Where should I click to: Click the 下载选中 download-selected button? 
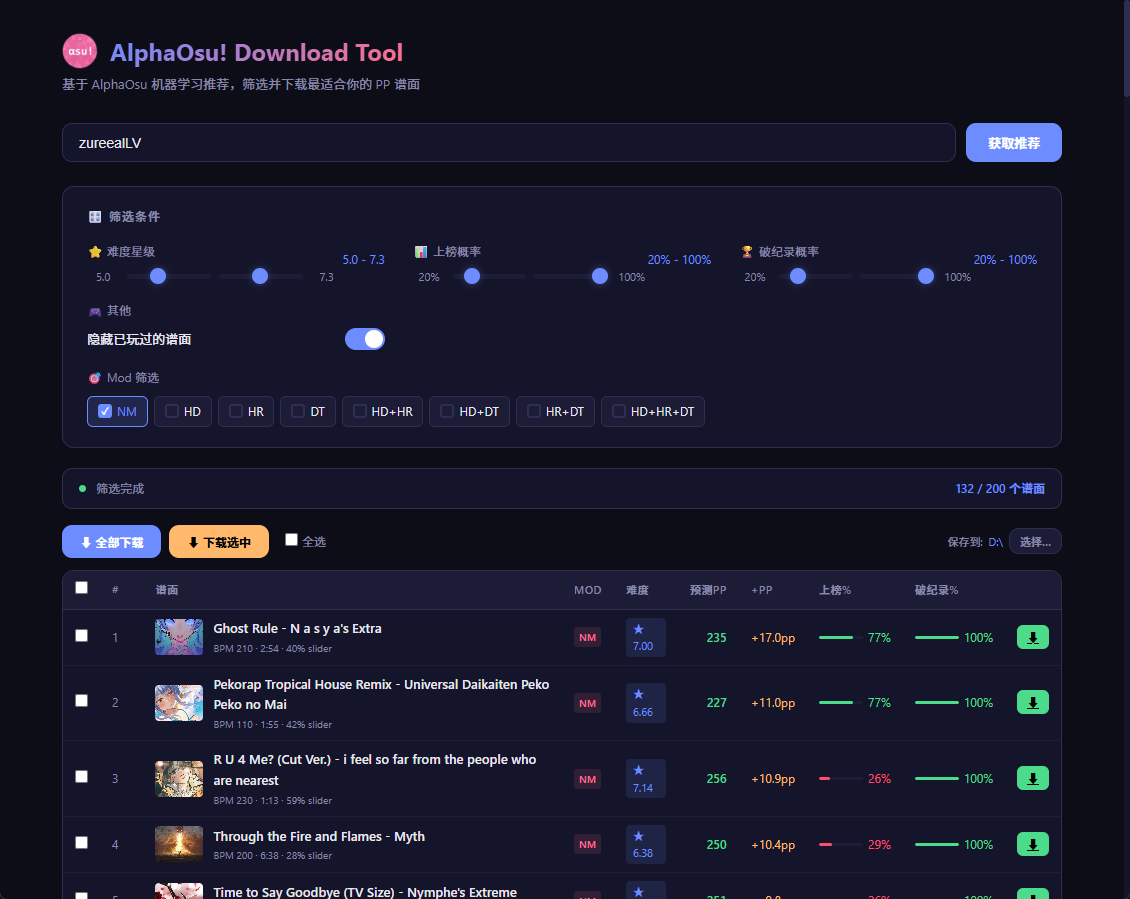219,541
